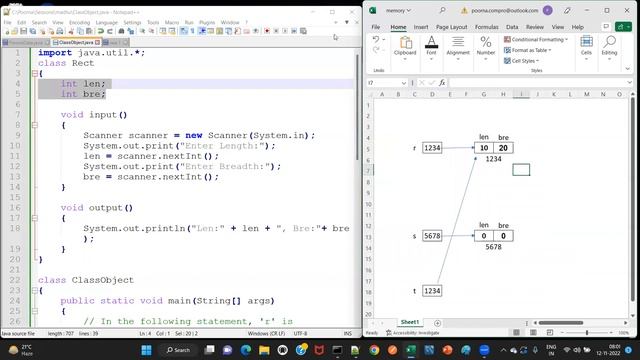Open the Excel File tab

376,27
